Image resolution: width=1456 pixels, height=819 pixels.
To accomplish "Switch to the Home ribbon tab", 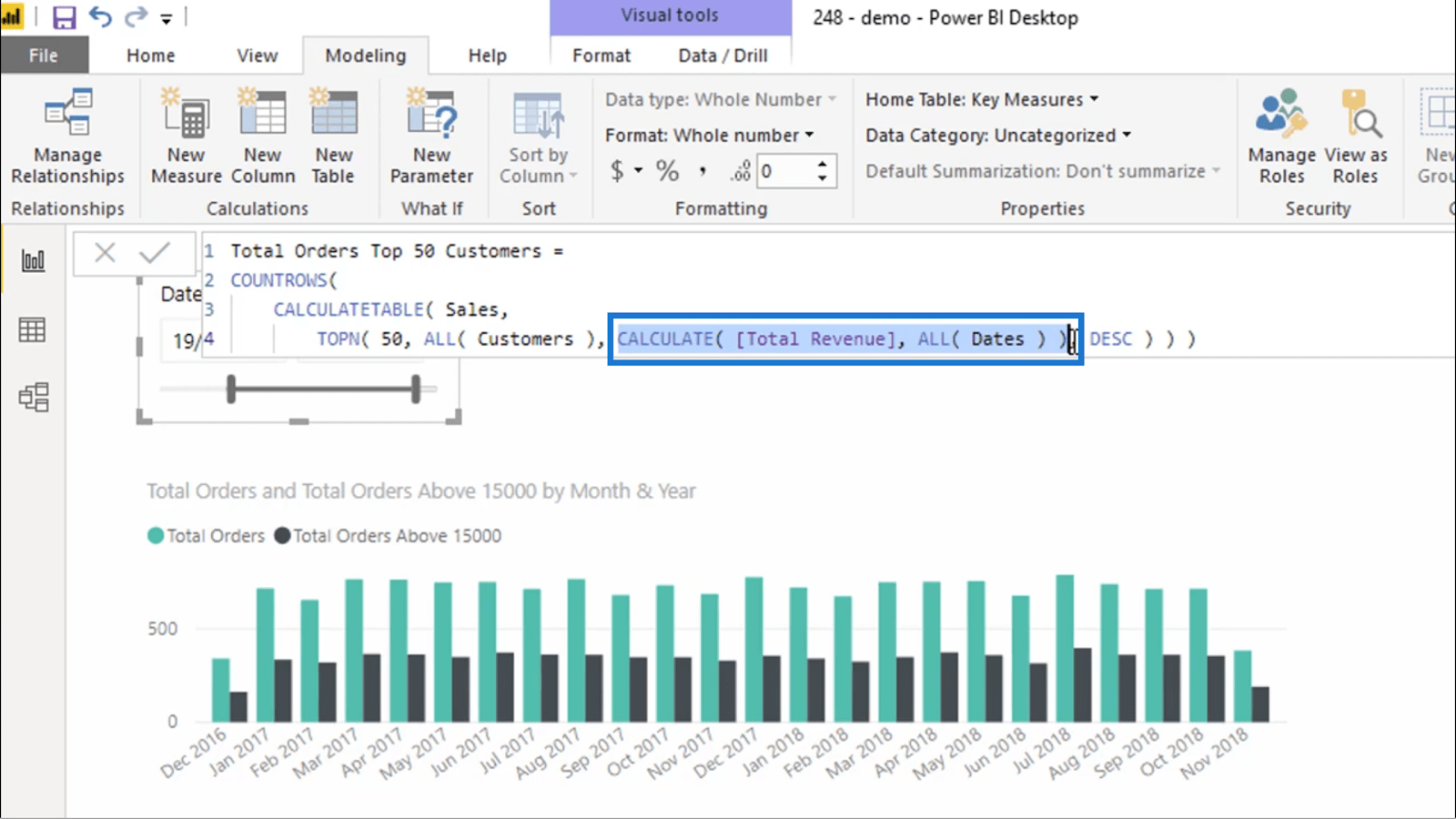I will 150,56.
